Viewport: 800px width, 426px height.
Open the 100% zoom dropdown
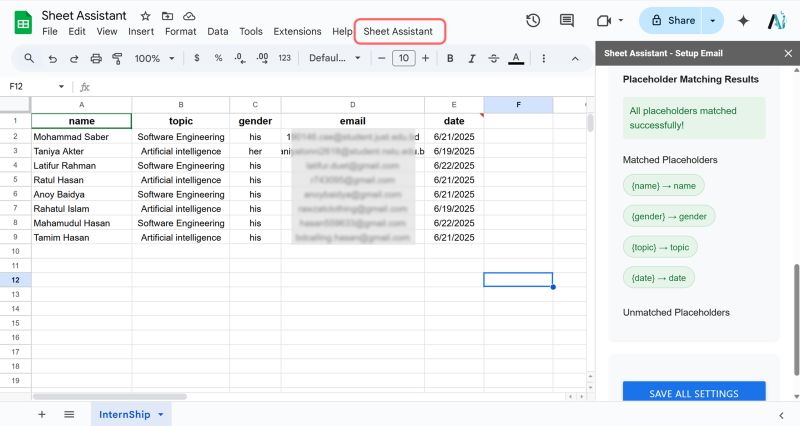154,59
